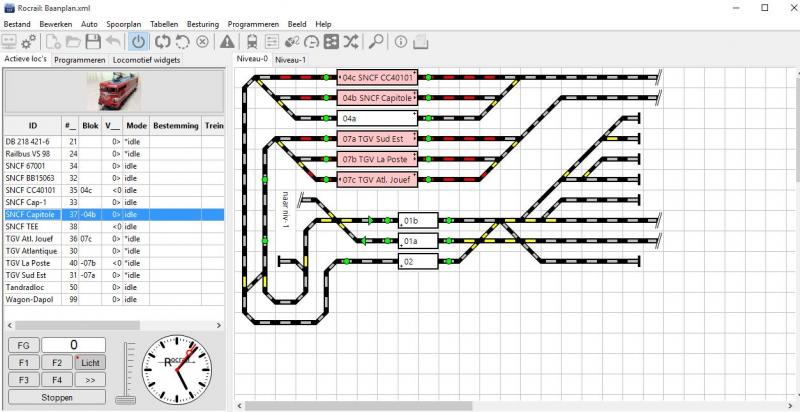The image size is (800, 412).
Task: Open Rocrail properties gears icon
Action: click(x=28, y=42)
